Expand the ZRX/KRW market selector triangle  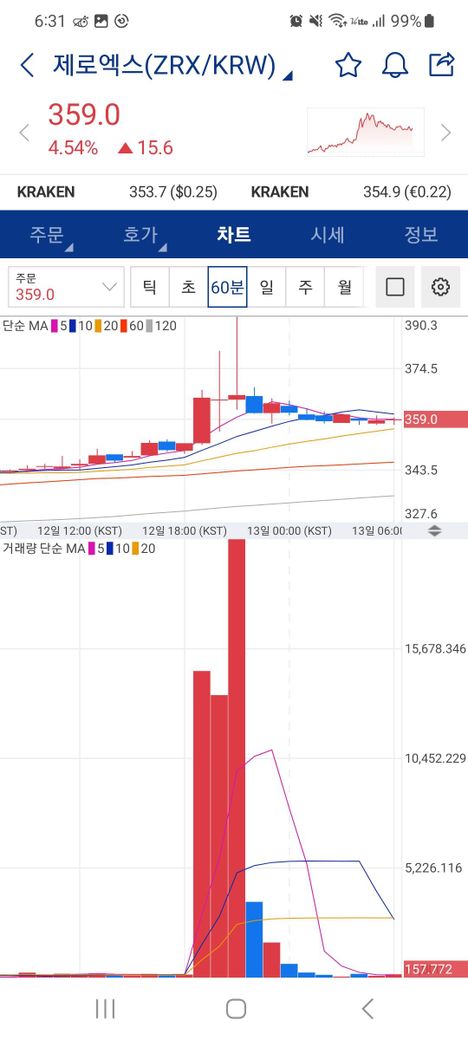coord(287,76)
